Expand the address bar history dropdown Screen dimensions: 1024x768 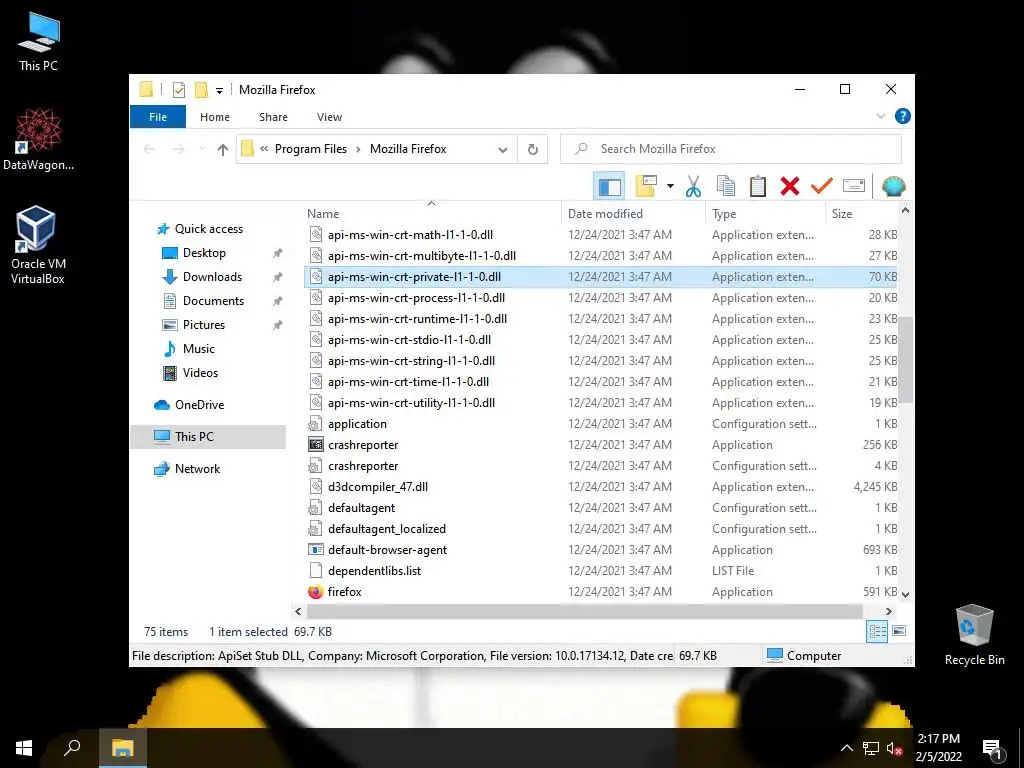[x=503, y=150]
